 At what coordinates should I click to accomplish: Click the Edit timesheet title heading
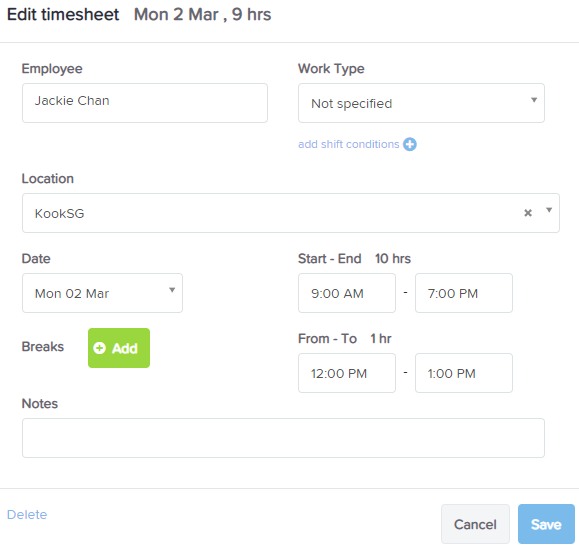[x=63, y=15]
